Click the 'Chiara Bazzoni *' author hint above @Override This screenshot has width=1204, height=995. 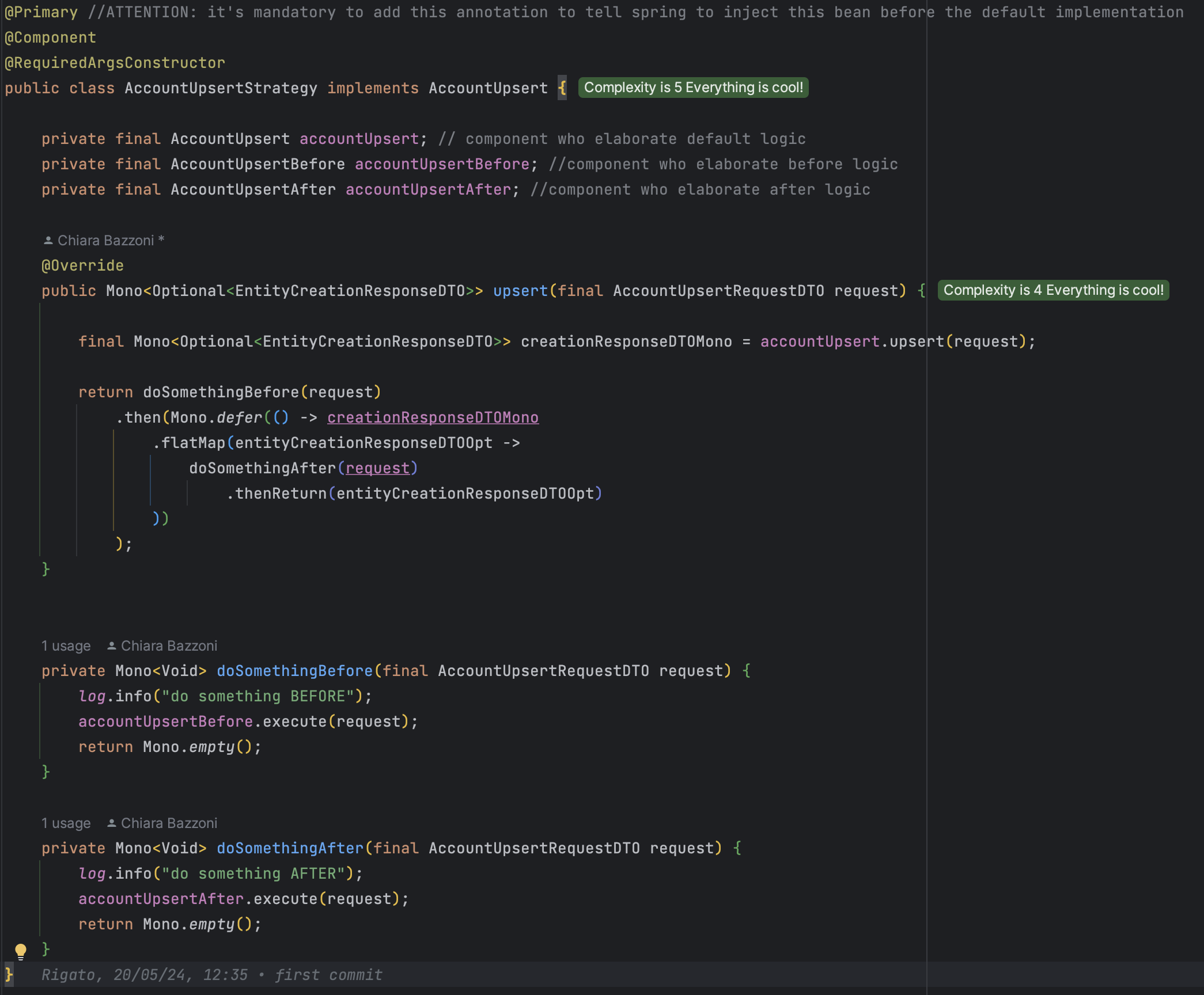tap(104, 240)
